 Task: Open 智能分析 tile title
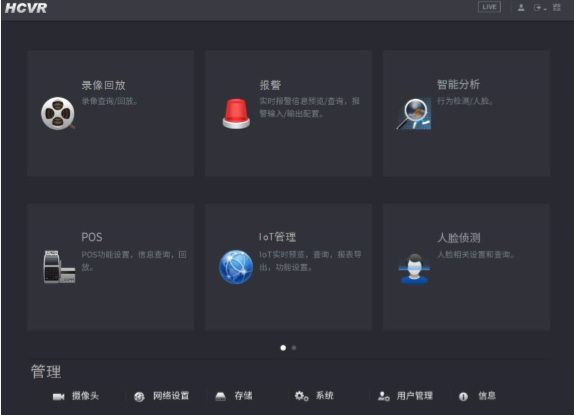459,84
